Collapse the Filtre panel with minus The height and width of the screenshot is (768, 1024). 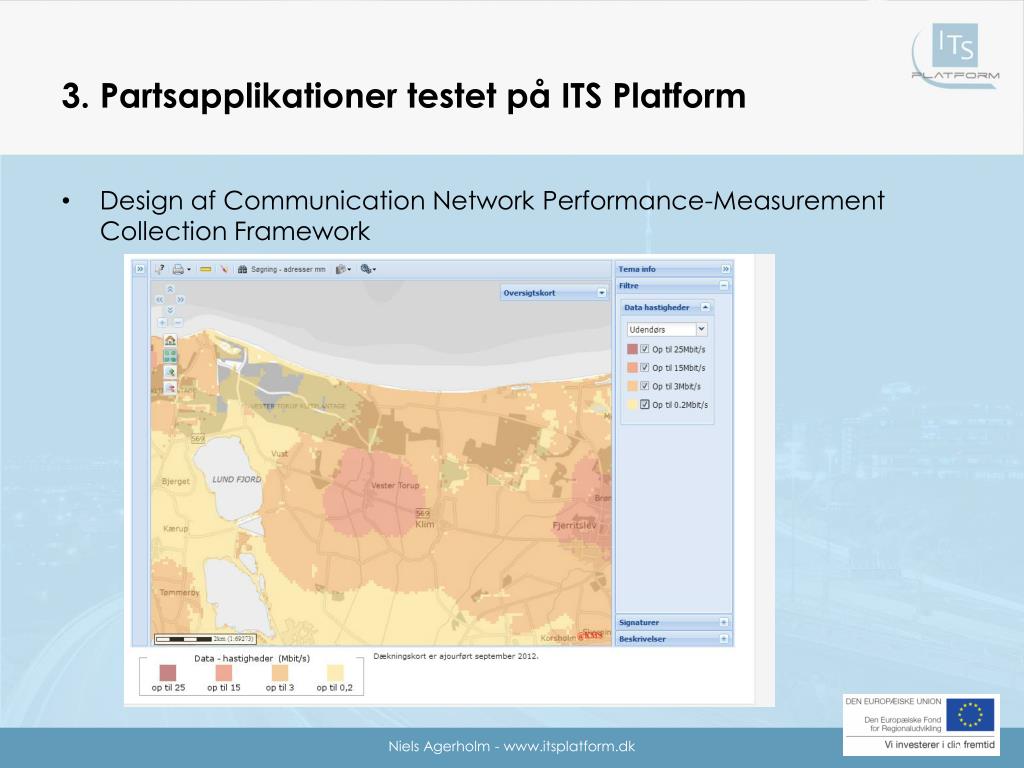(x=724, y=285)
